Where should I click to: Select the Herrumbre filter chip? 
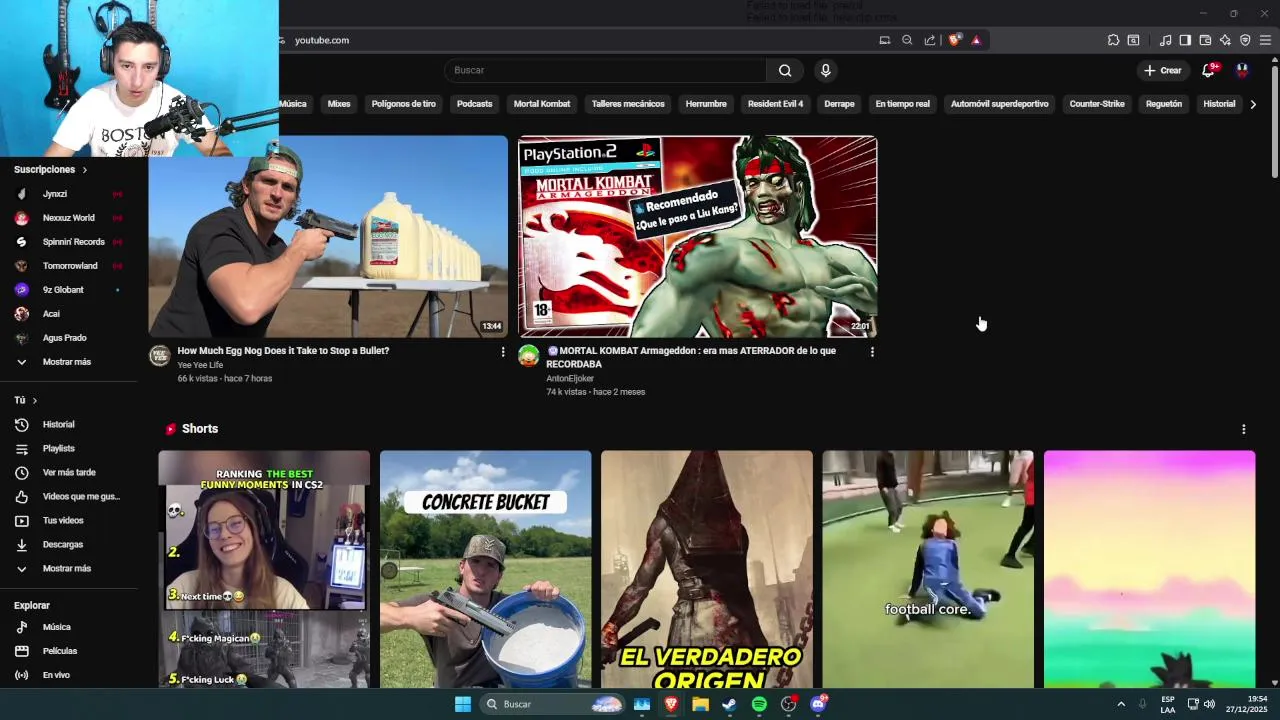click(x=706, y=104)
